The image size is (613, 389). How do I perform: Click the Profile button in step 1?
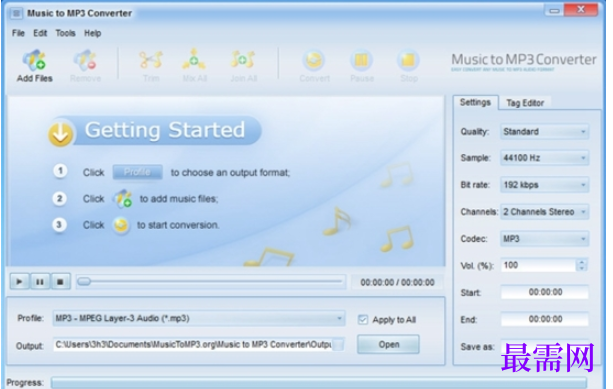[137, 172]
